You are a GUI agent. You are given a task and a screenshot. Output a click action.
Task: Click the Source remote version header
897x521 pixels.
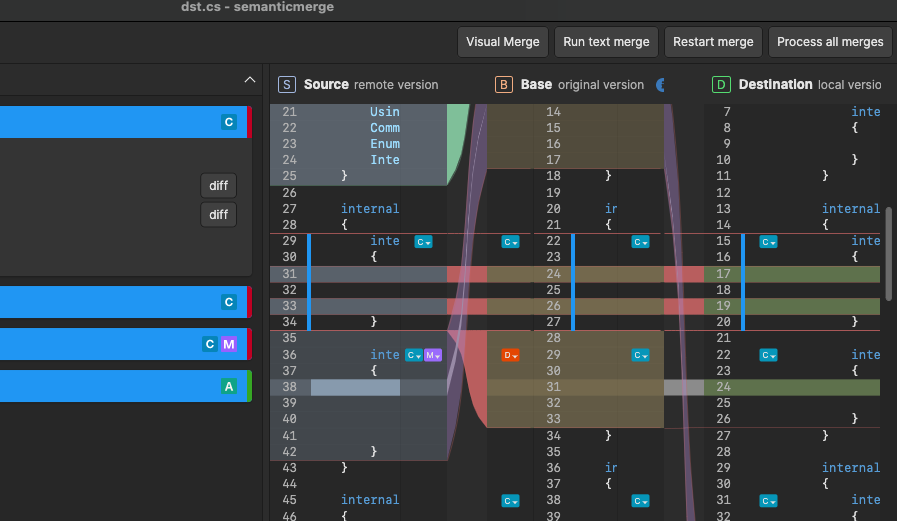tap(371, 85)
